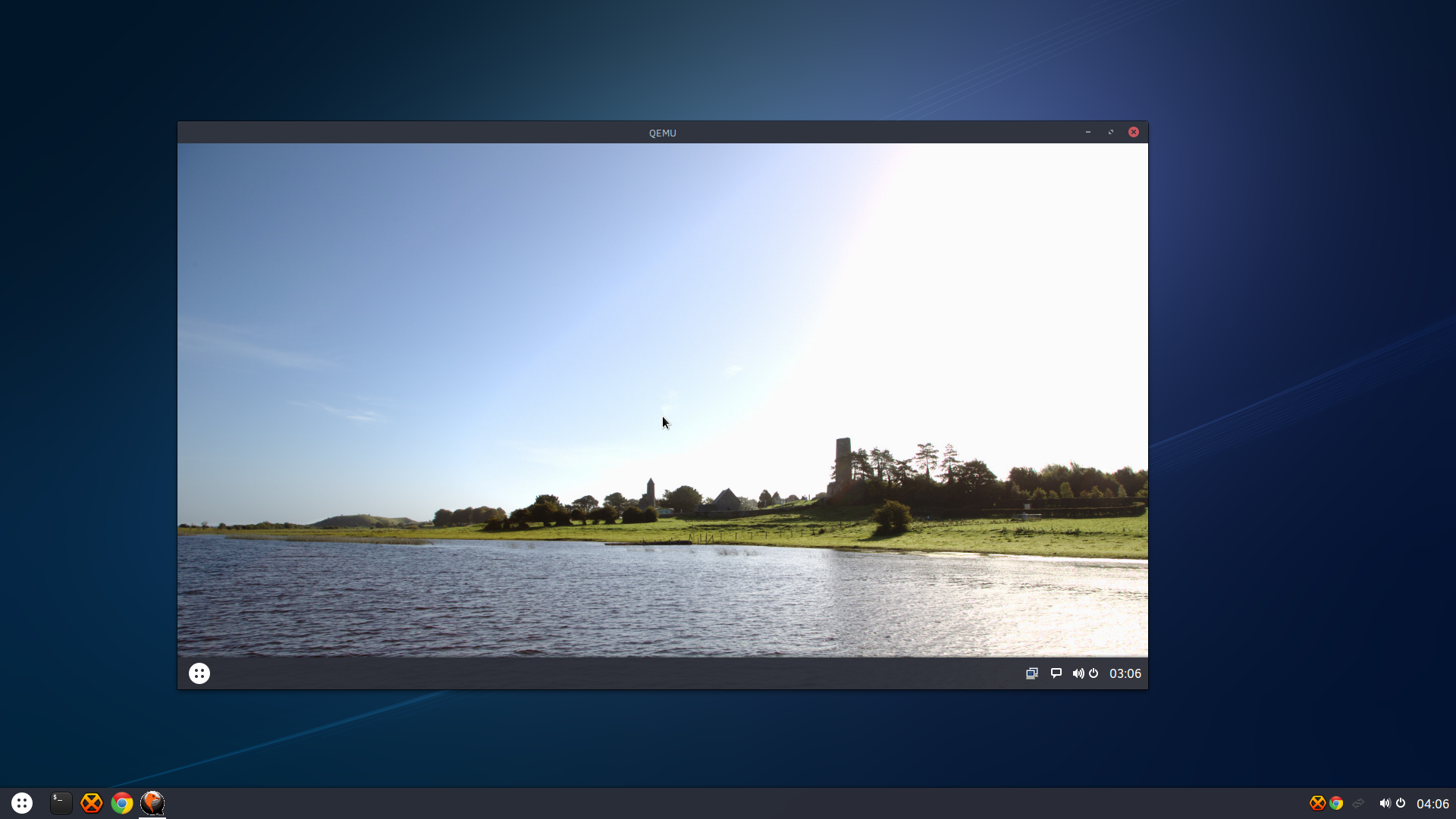This screenshot has height=819, width=1456.
Task: Click the orange hexagon app on the taskbar
Action: click(x=91, y=803)
